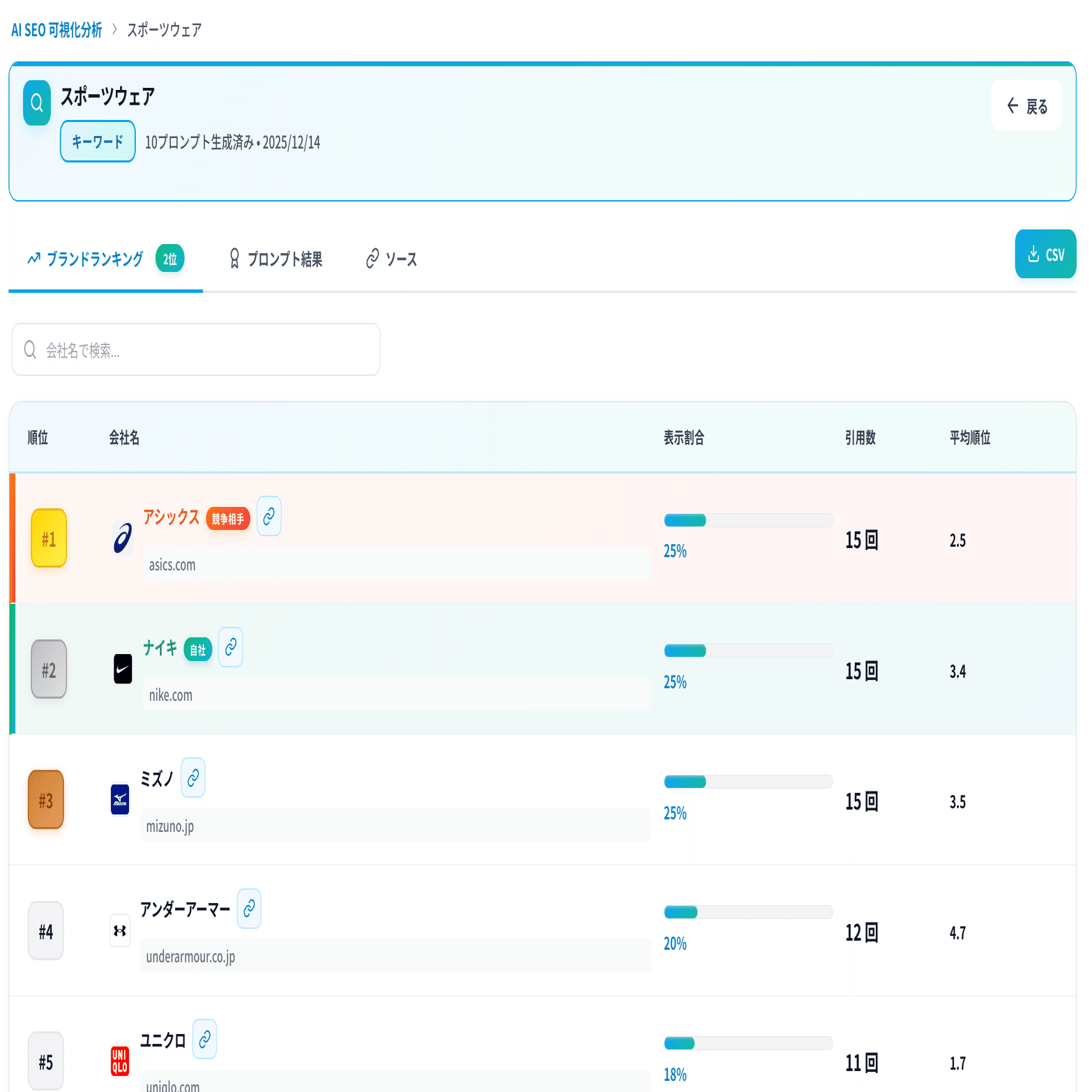Click the Mizuno link icon
The image size is (1092, 1092).
tap(192, 778)
